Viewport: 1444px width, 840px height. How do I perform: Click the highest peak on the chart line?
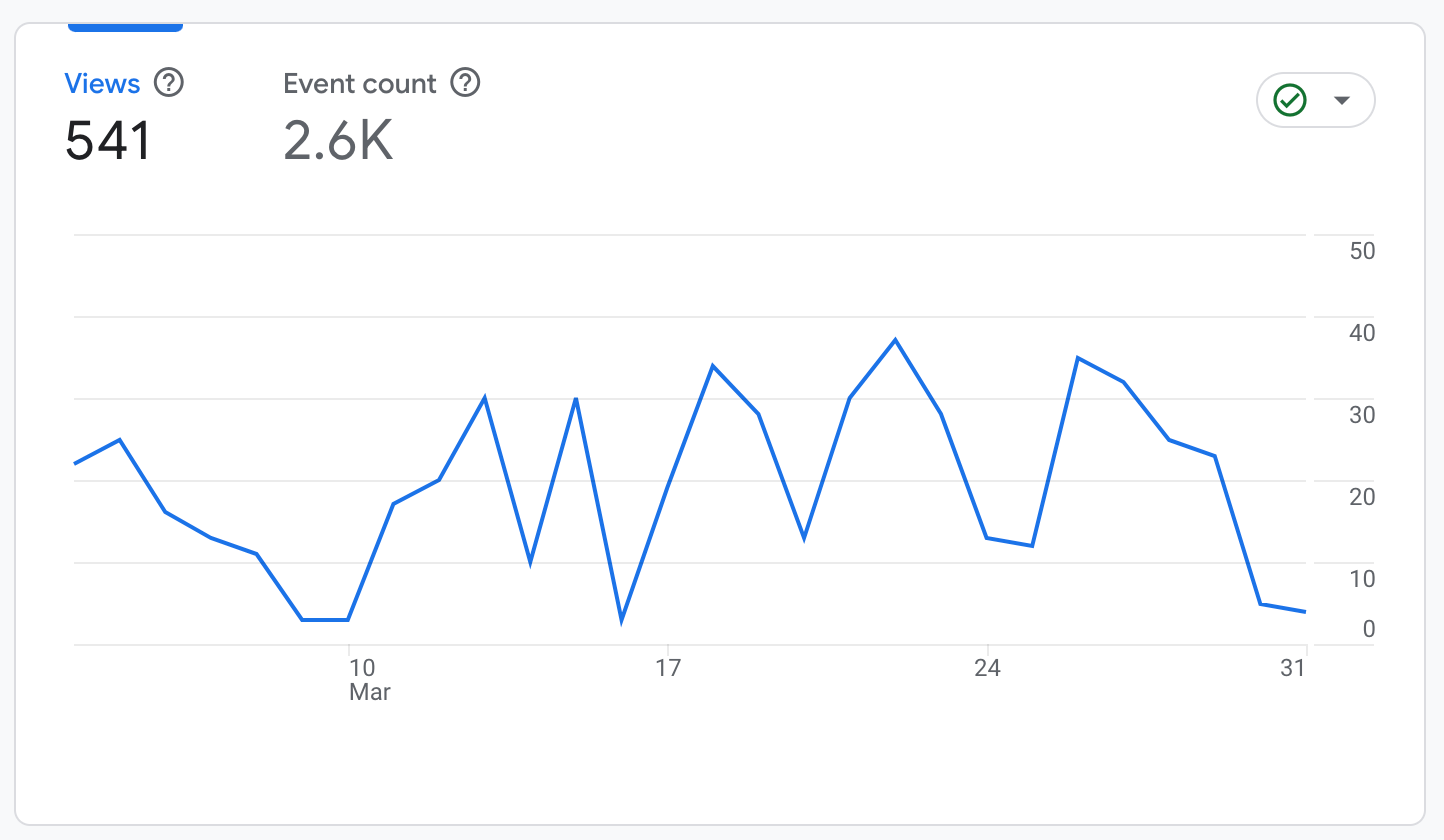tap(895, 340)
